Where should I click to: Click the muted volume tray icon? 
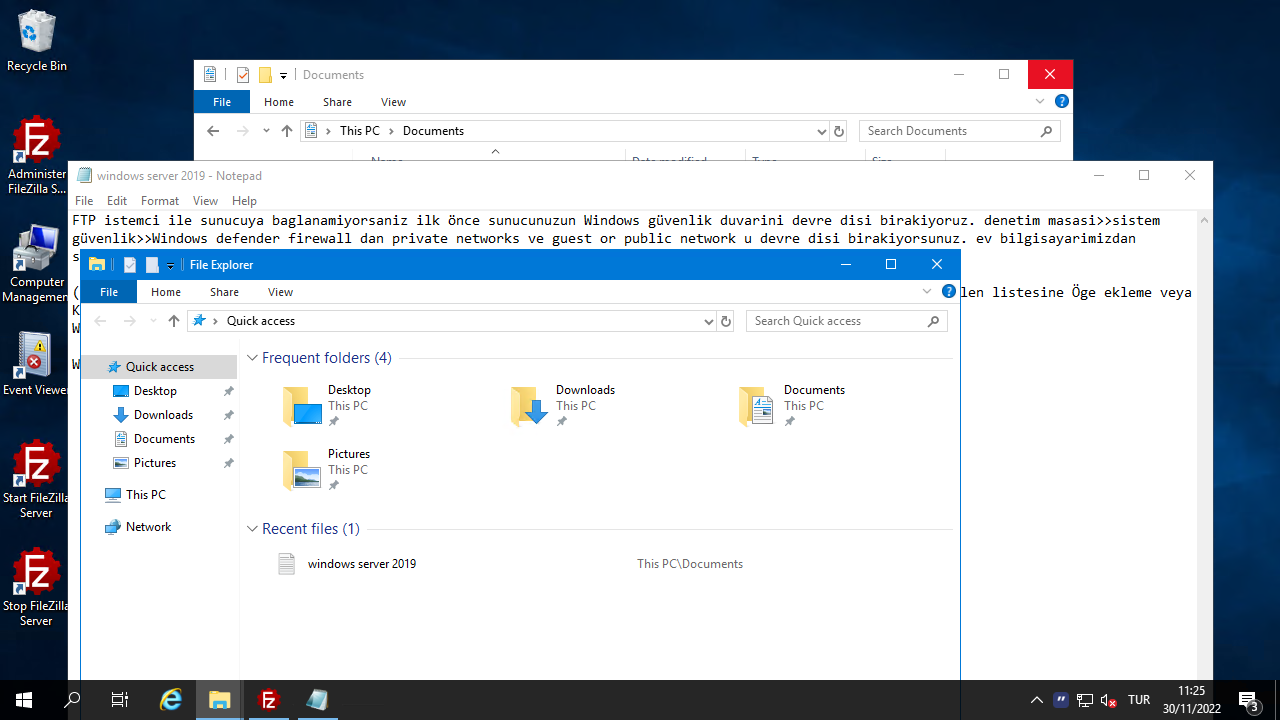coord(1109,700)
